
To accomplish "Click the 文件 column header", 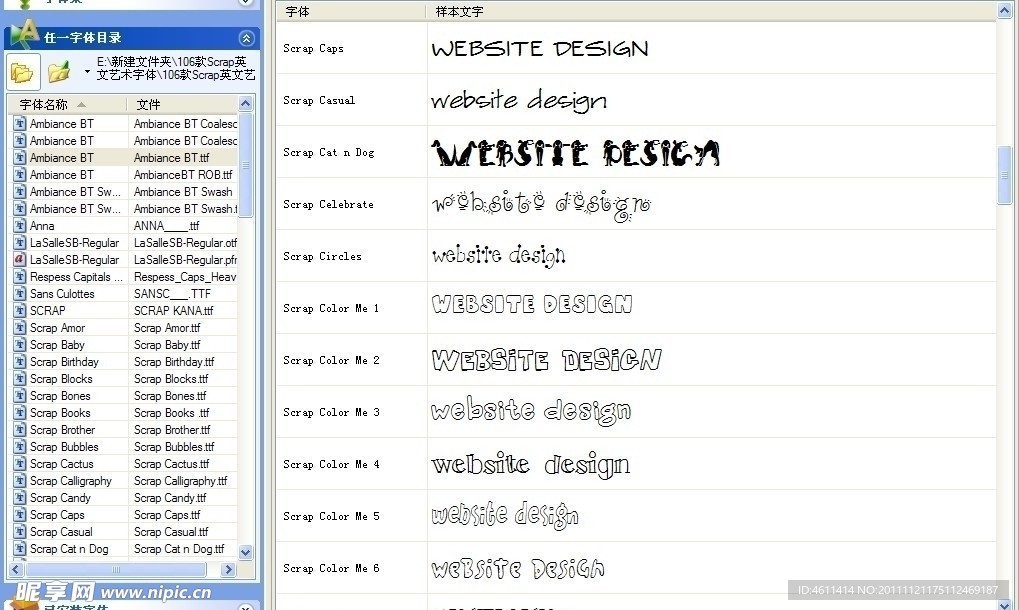I will (182, 104).
